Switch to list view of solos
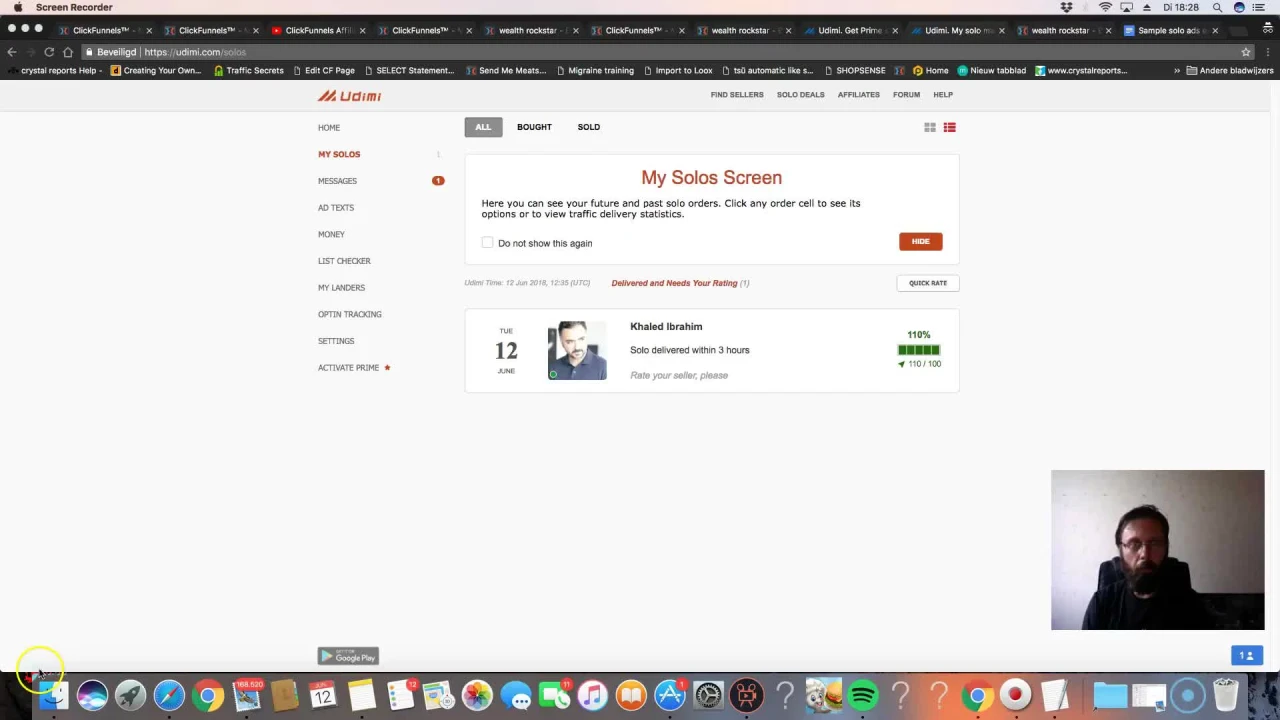1280x720 pixels. pyautogui.click(x=950, y=128)
